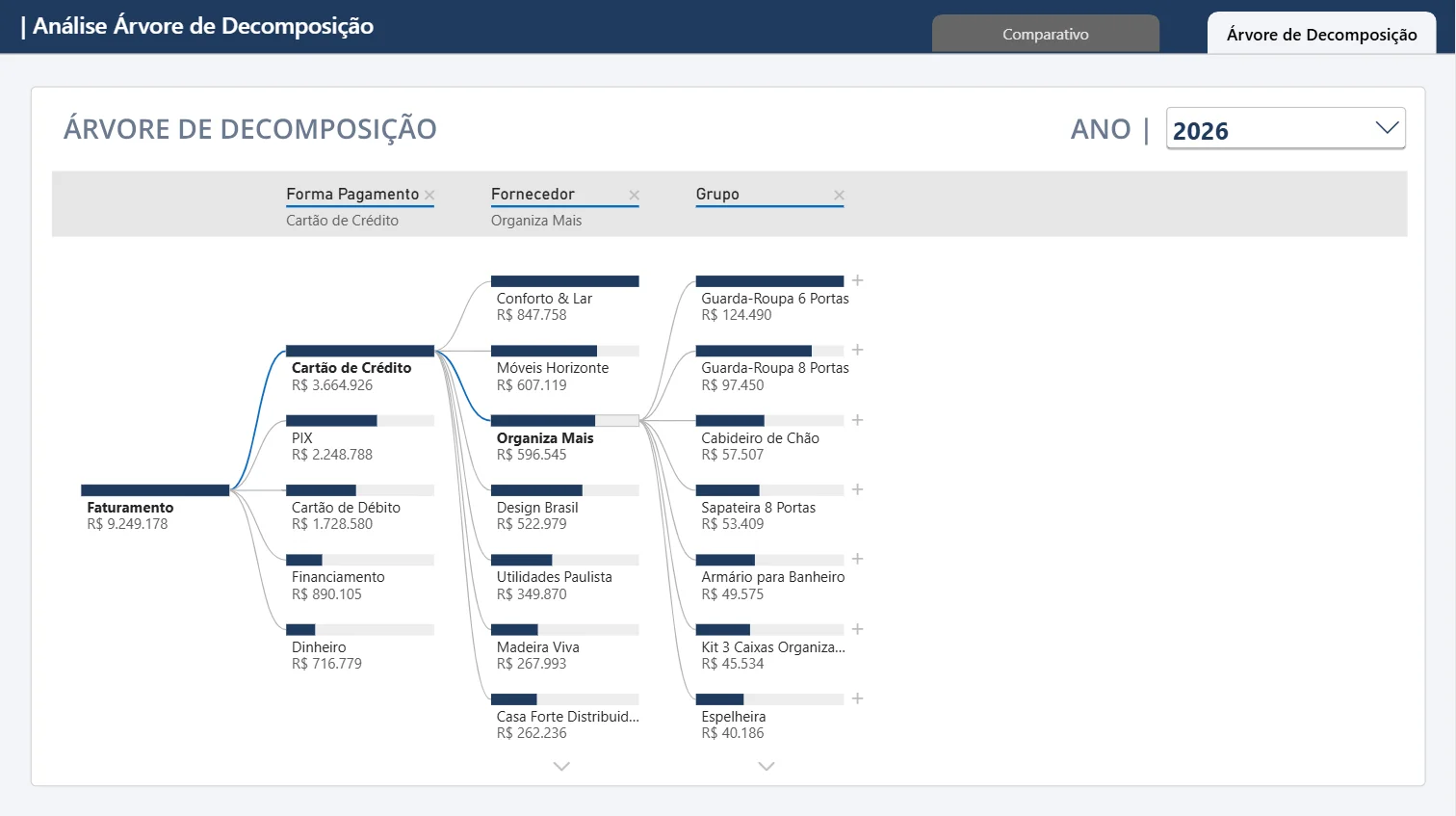1456x816 pixels.
Task: Select the Cartão de Débito node
Action: click(x=360, y=508)
